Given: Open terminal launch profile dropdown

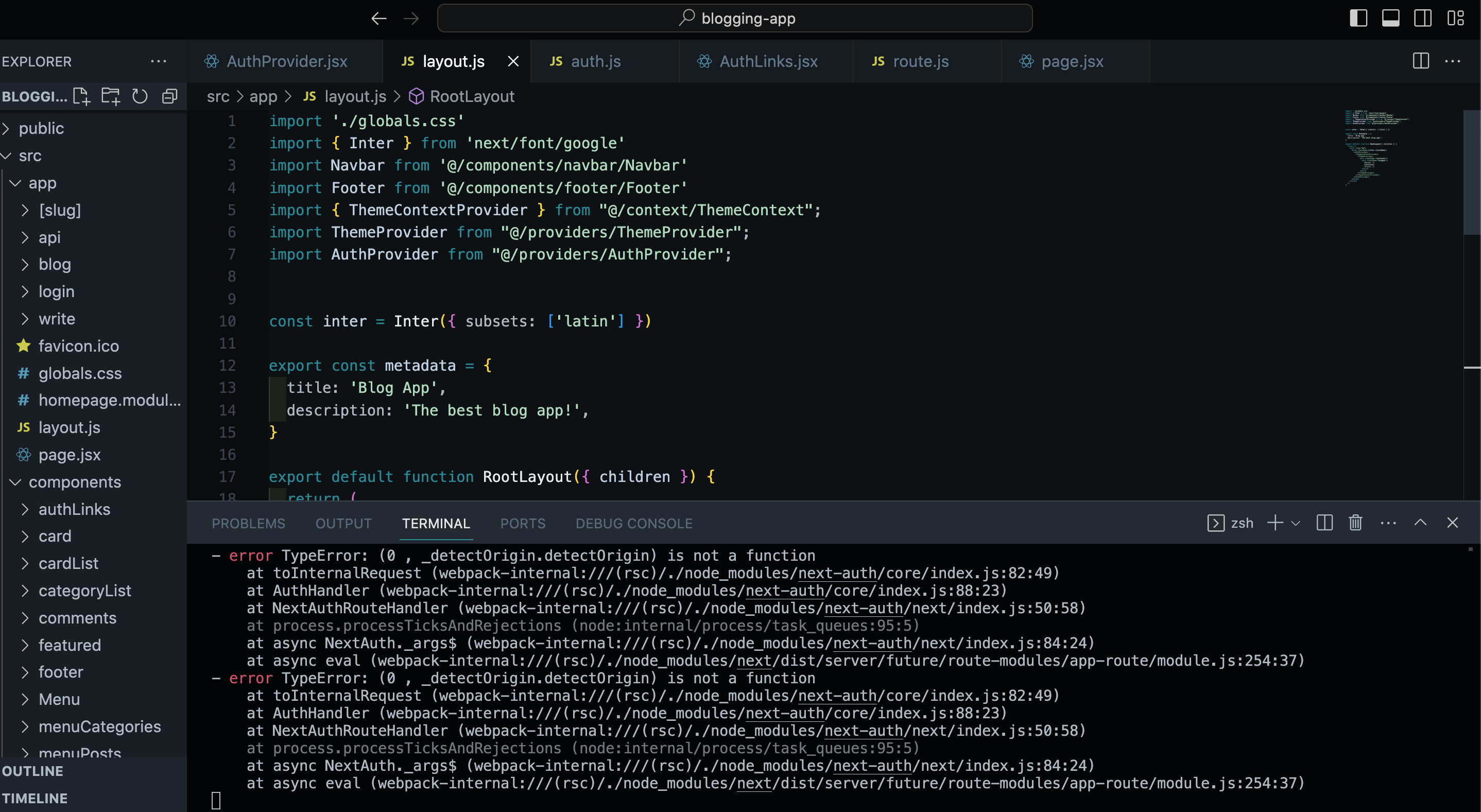Looking at the screenshot, I should [x=1295, y=524].
